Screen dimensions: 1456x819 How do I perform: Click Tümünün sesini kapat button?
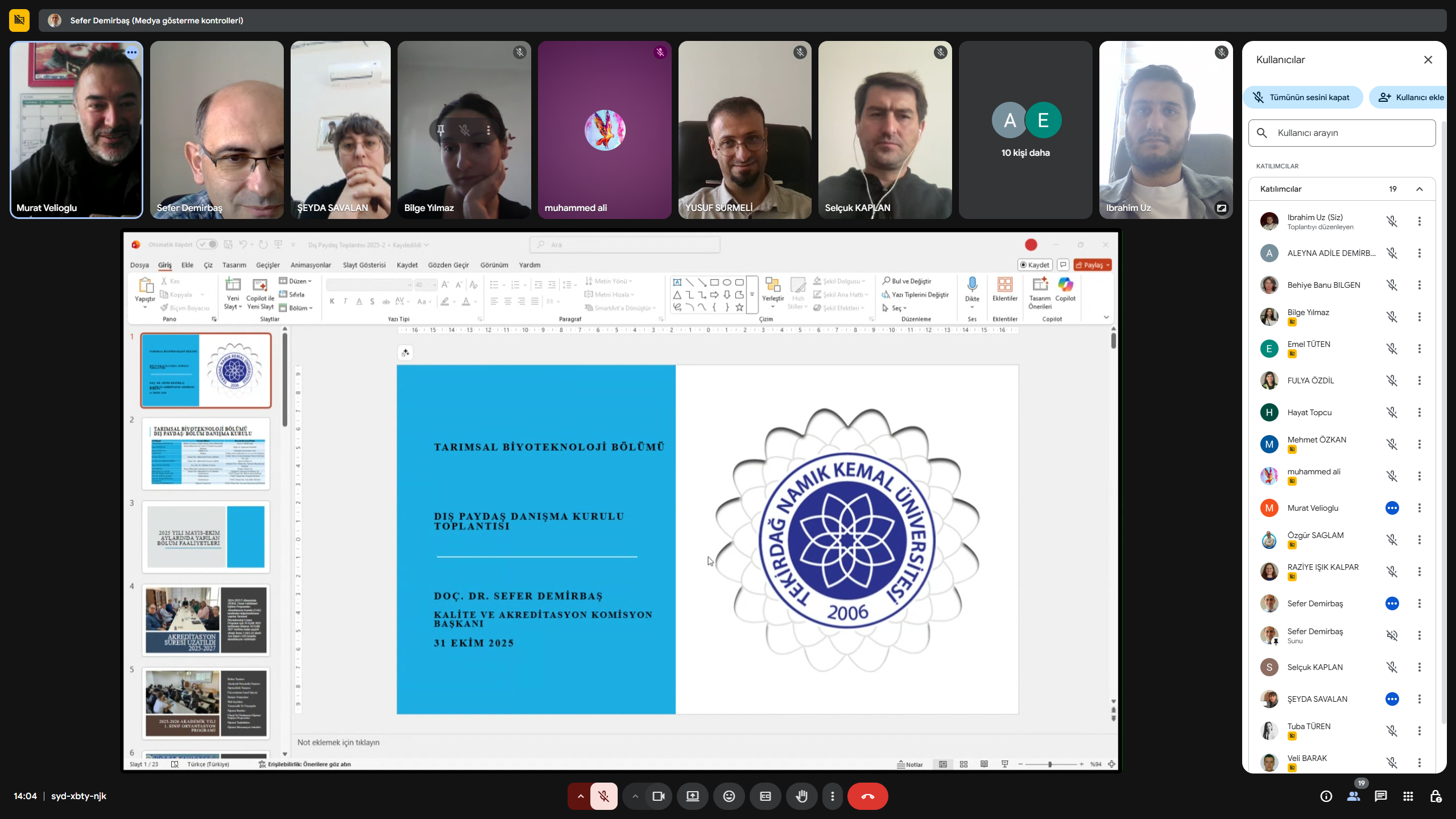pos(1302,97)
